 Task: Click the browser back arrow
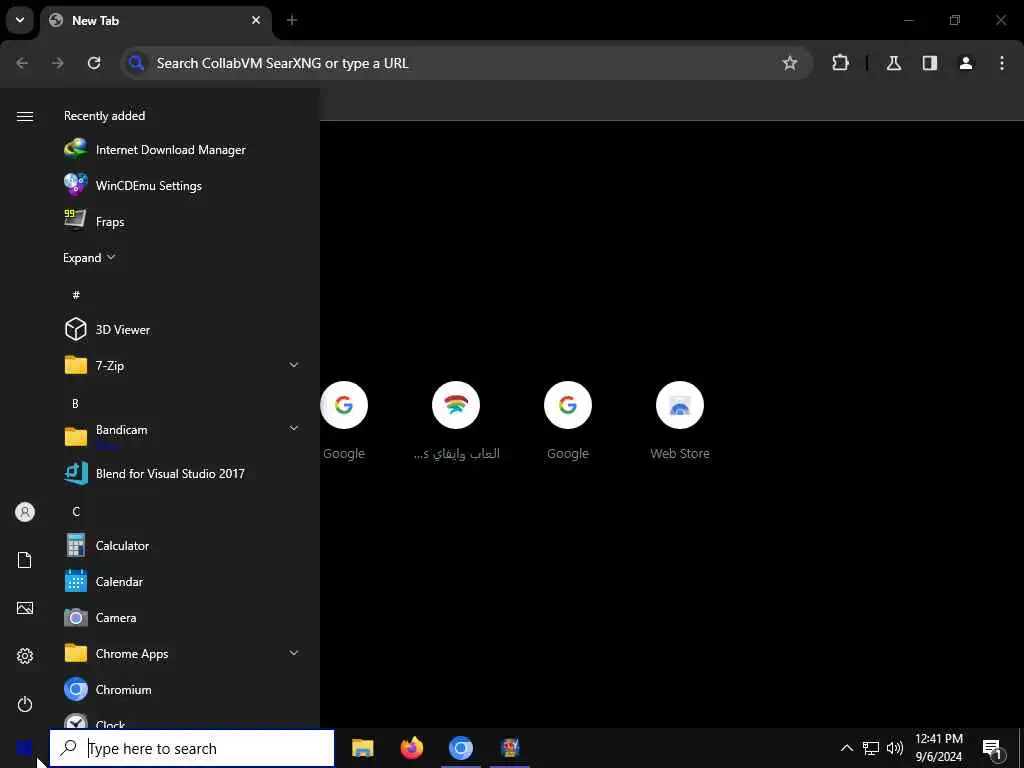pyautogui.click(x=22, y=63)
